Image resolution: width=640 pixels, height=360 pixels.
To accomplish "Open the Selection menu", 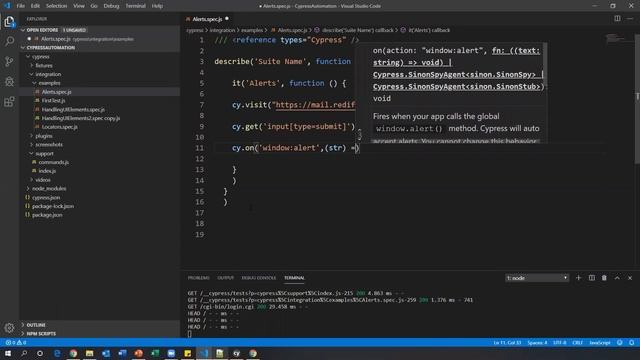I will tap(56, 6).
